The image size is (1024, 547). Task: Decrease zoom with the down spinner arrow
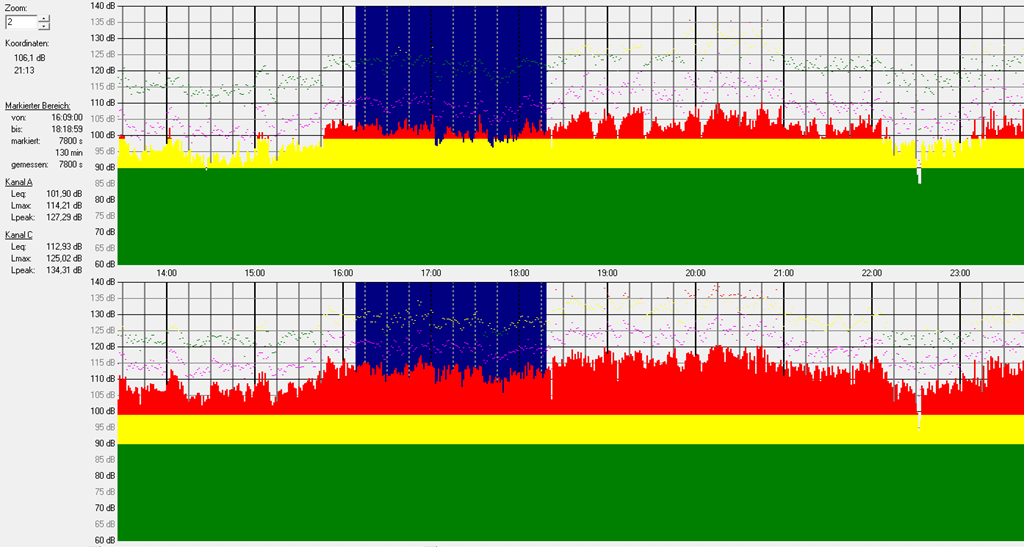[x=43, y=25]
